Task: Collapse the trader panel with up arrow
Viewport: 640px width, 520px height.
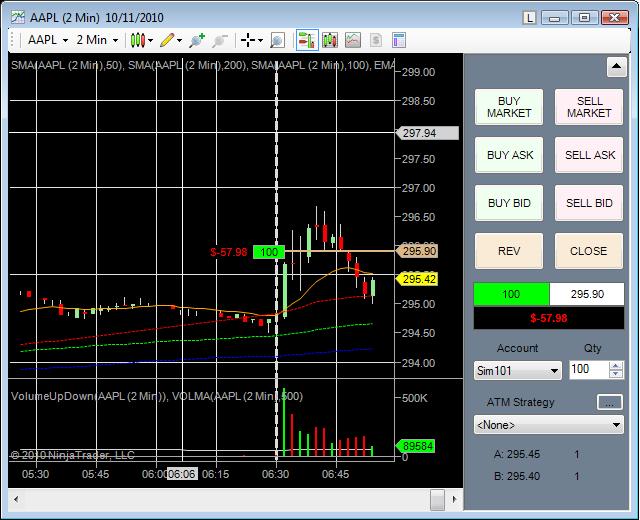Action: pyautogui.click(x=616, y=67)
